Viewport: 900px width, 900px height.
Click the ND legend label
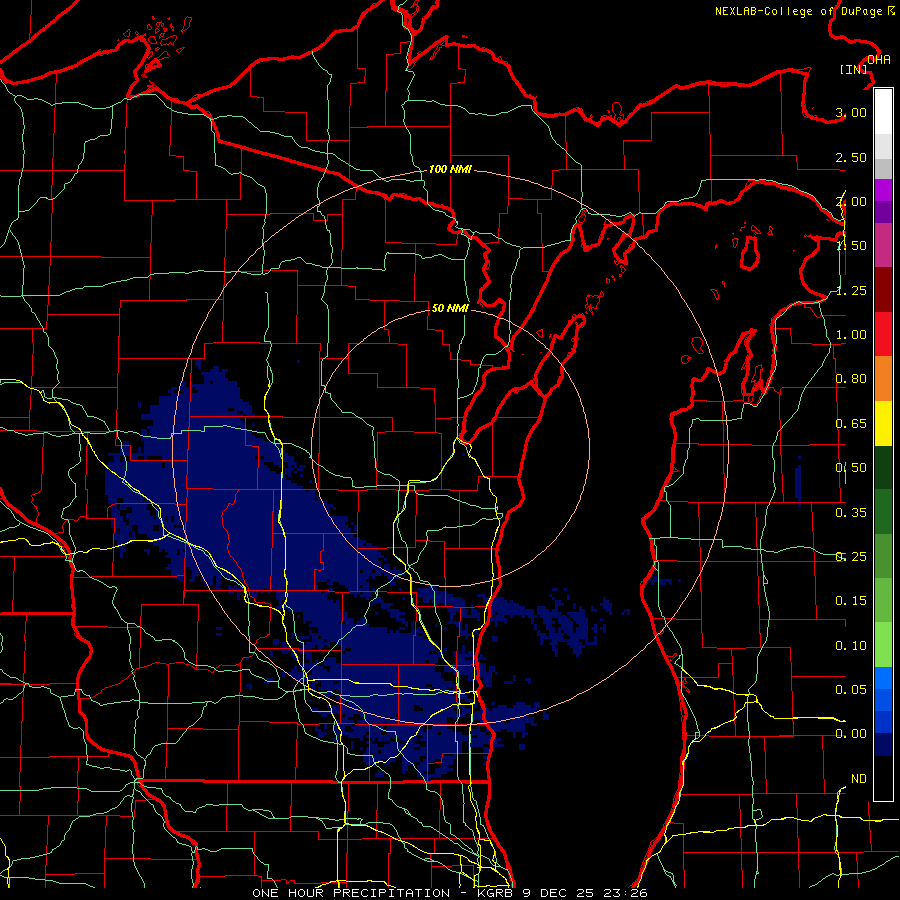pos(859,779)
